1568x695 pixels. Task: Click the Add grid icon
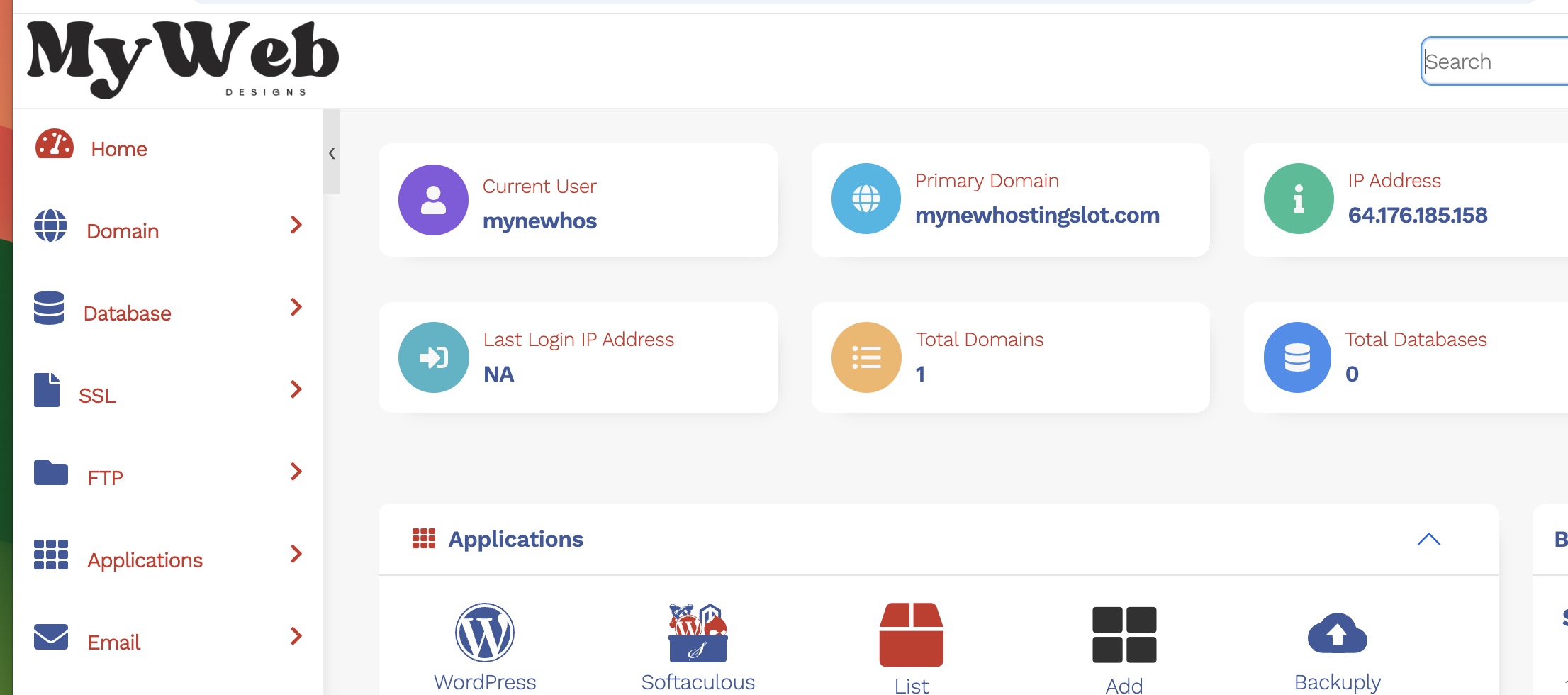[x=1124, y=635]
